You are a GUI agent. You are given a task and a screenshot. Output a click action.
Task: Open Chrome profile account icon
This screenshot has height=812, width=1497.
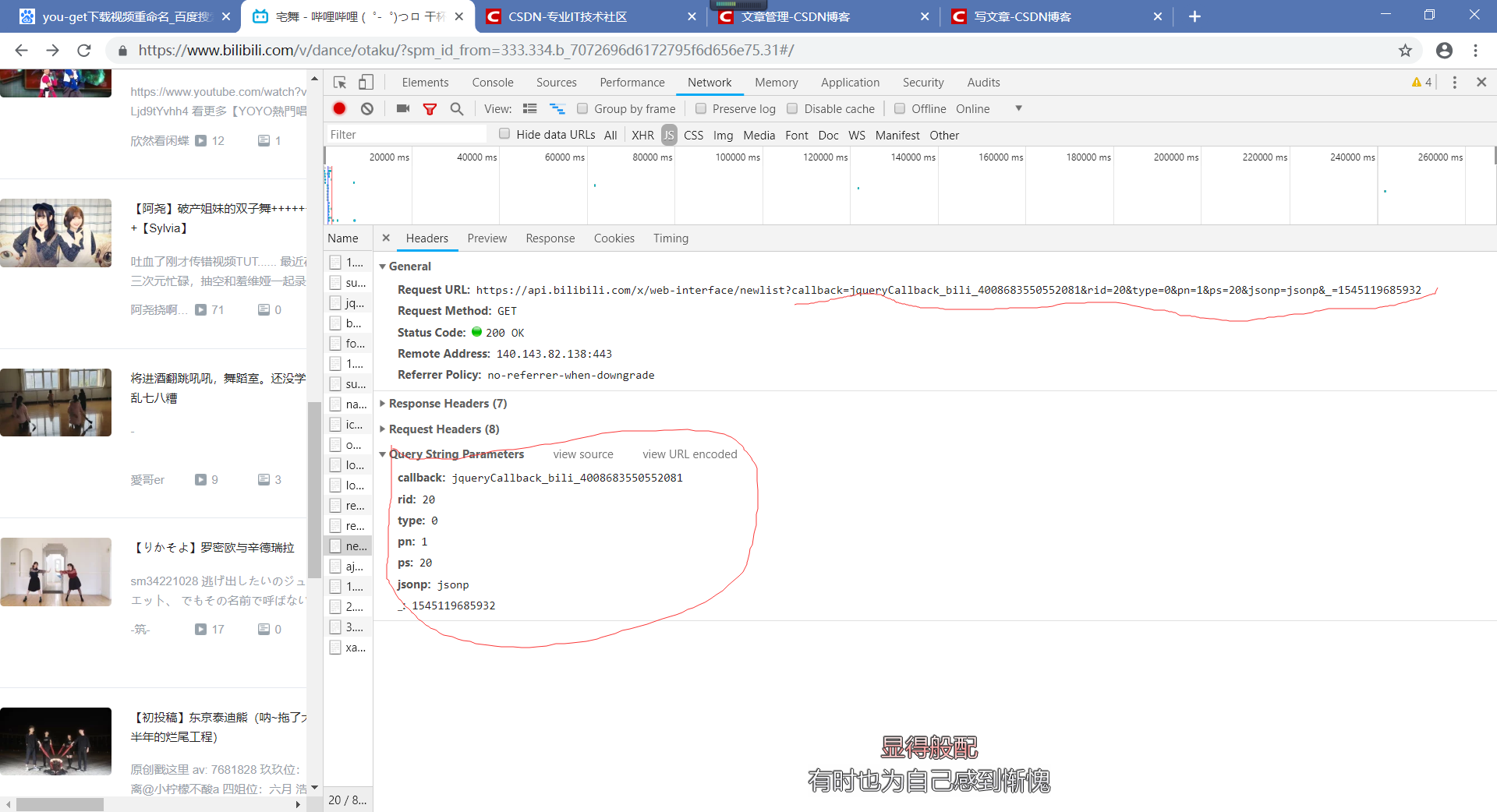[1444, 51]
